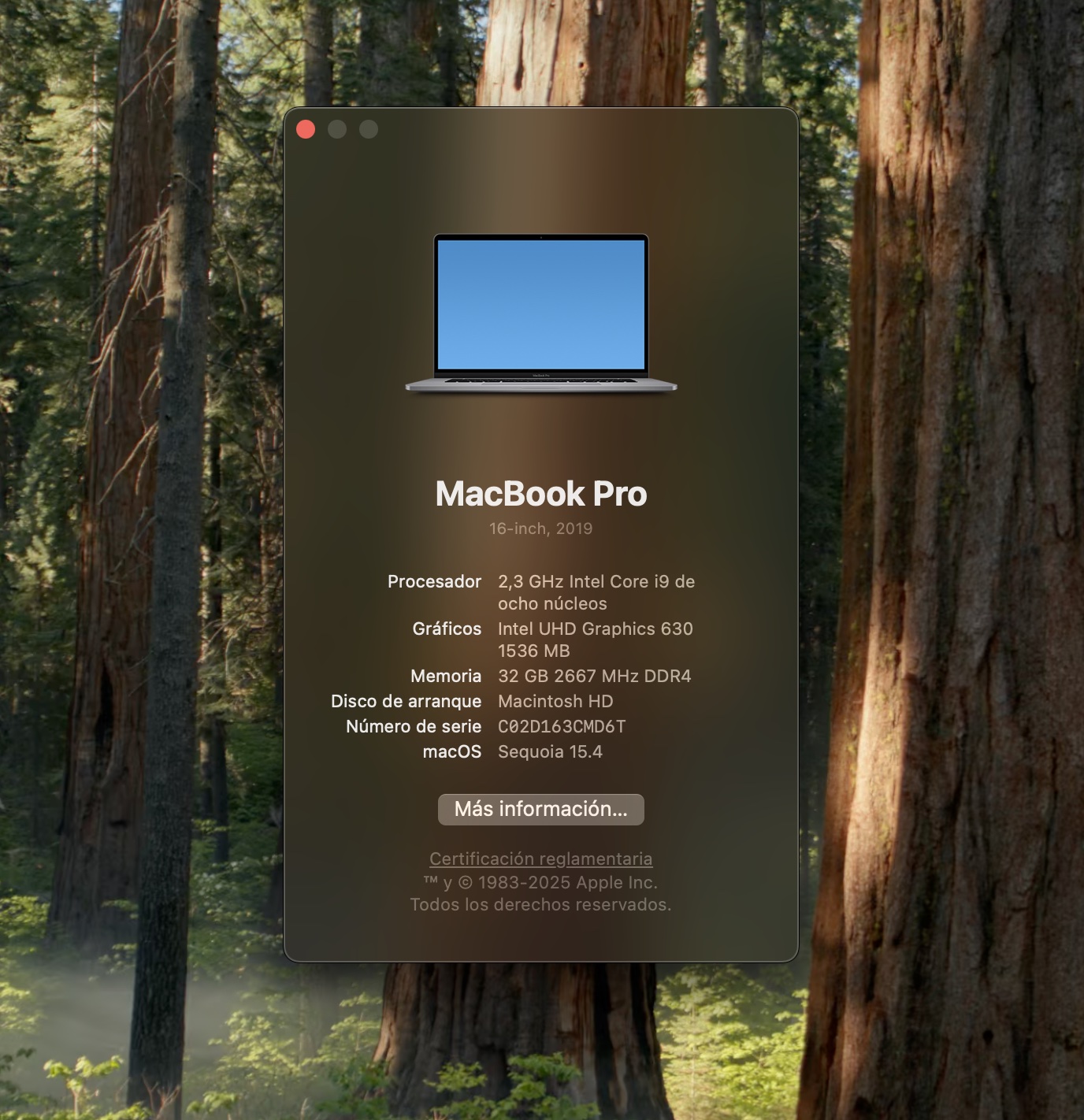Viewport: 1084px width, 1120px height.
Task: Click the grayed-out zoom window button
Action: click(369, 130)
